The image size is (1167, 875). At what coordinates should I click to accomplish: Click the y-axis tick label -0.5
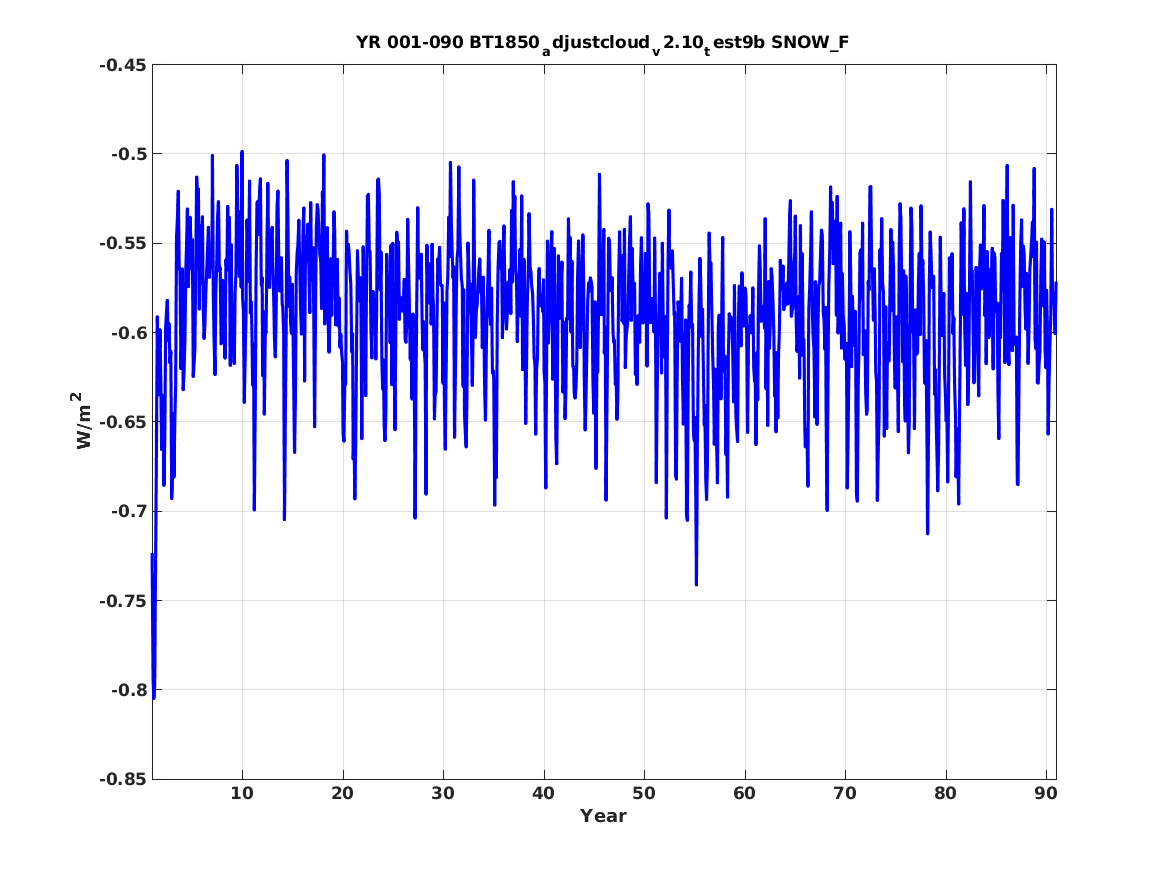coord(129,155)
